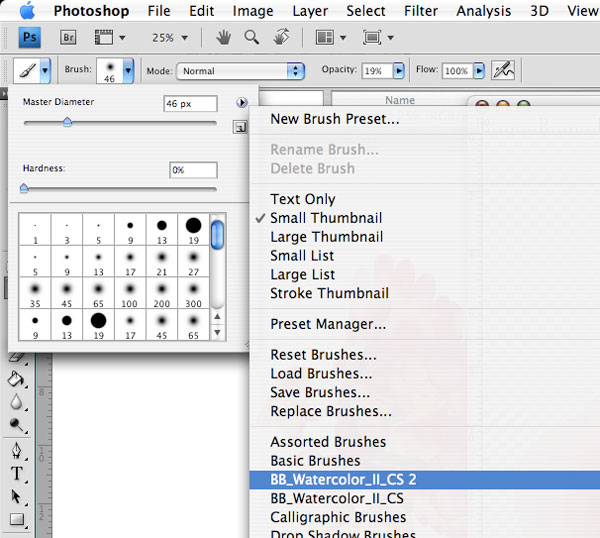Screen dimensions: 600x538
Task: Choose Load Brushes... from the menu
Action: pyautogui.click(x=322, y=374)
